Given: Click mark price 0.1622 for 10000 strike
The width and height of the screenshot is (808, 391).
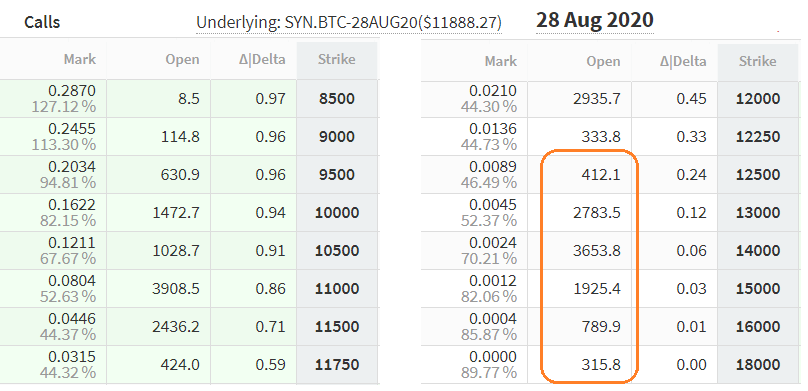Looking at the screenshot, I should (x=72, y=205).
